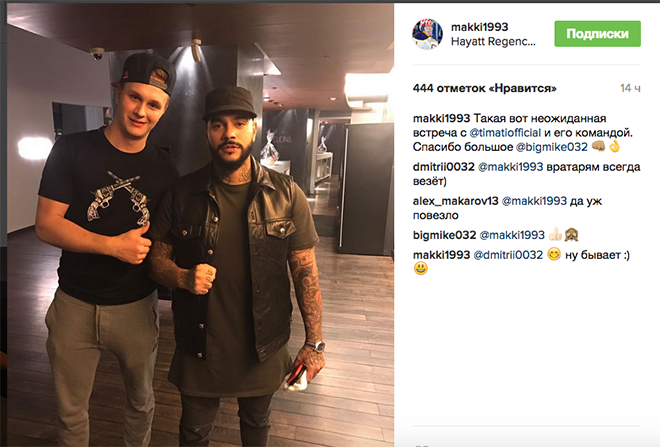This screenshot has width=660, height=447.
Task: View the 444 likes list
Action: [x=484, y=88]
